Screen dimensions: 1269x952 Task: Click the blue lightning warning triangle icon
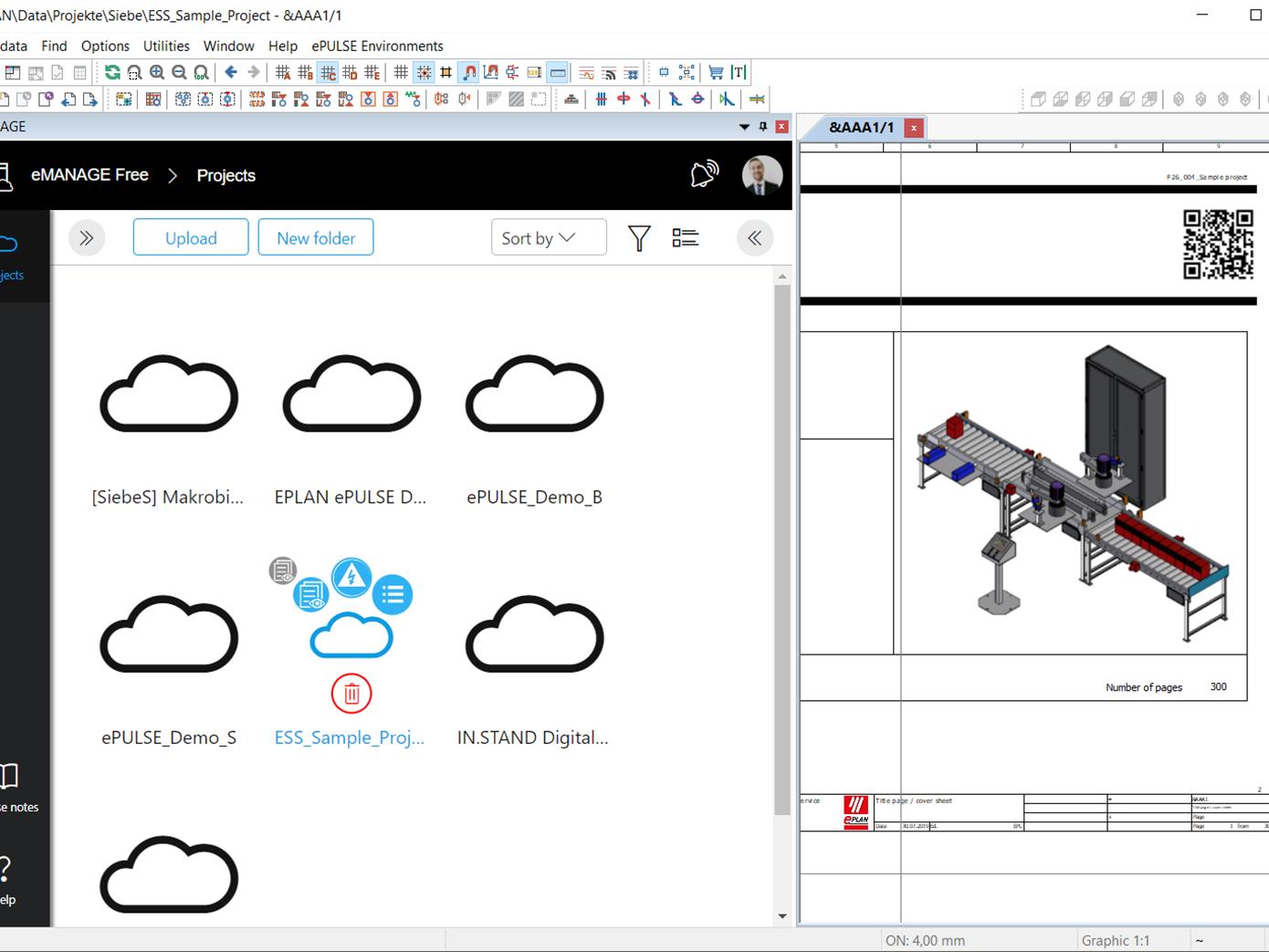[x=351, y=577]
